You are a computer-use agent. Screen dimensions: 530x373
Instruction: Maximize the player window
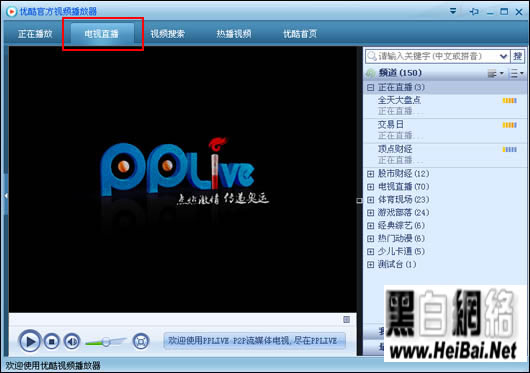[x=504, y=12]
